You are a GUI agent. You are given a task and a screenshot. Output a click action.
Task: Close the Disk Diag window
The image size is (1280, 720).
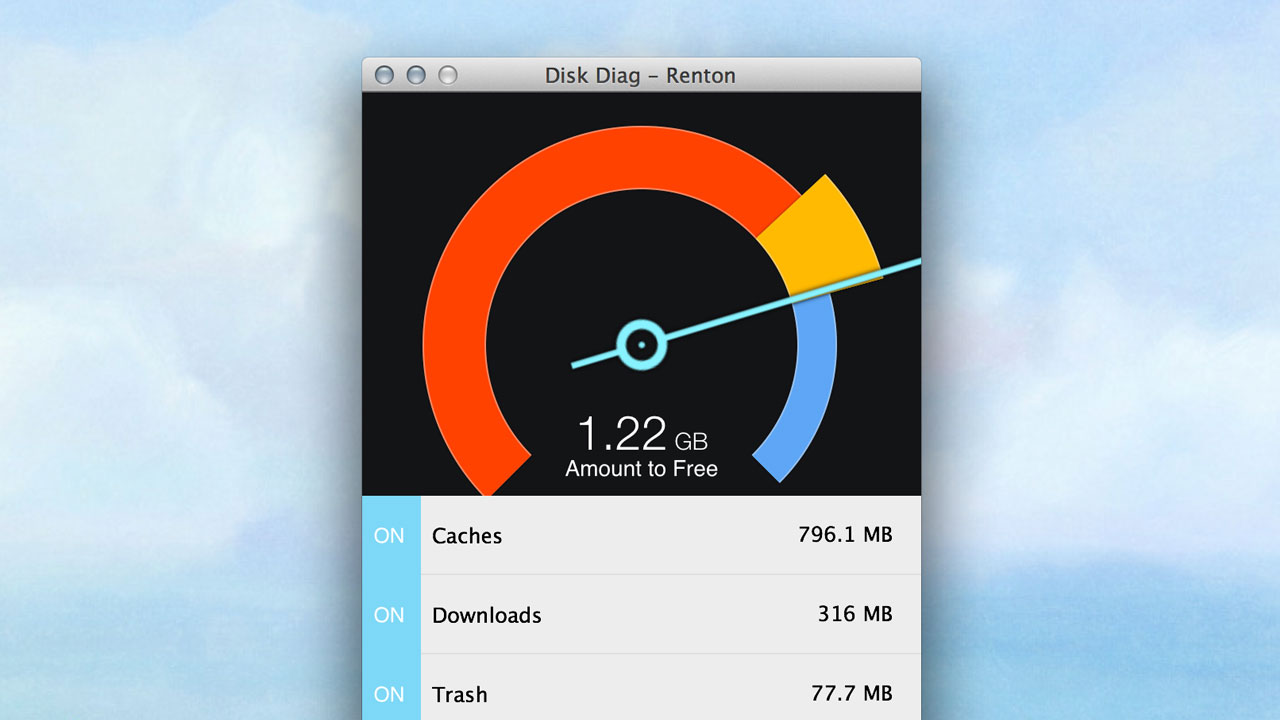click(384, 75)
